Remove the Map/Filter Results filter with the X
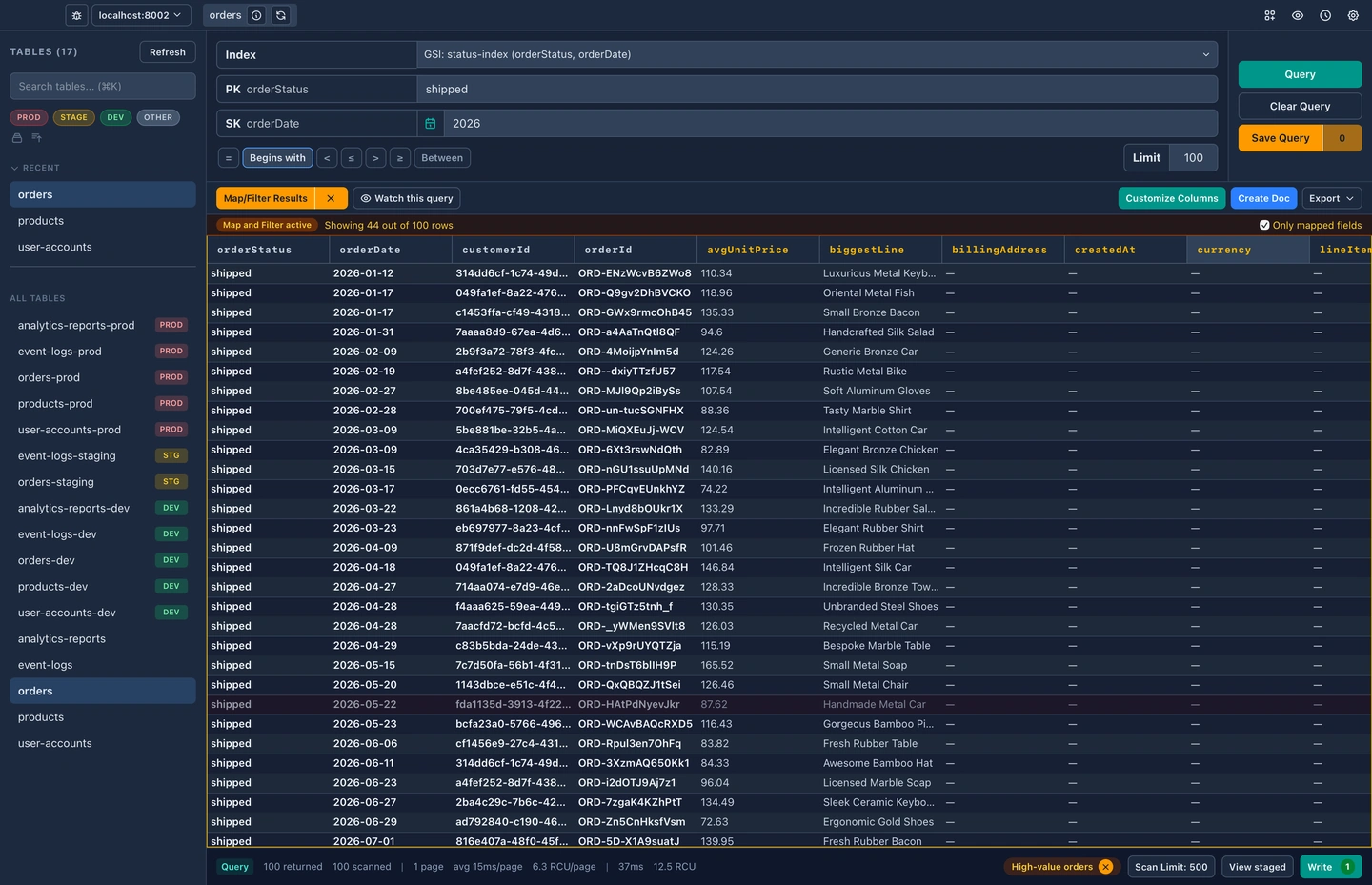The image size is (1372, 885). pos(331,198)
